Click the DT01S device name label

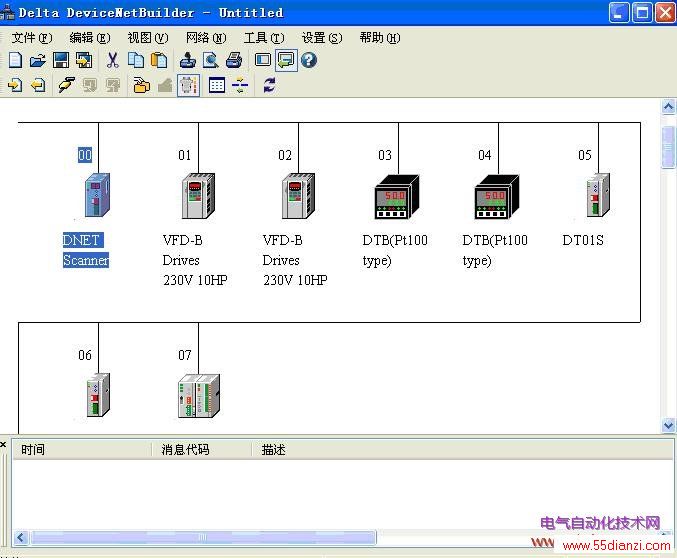click(583, 240)
